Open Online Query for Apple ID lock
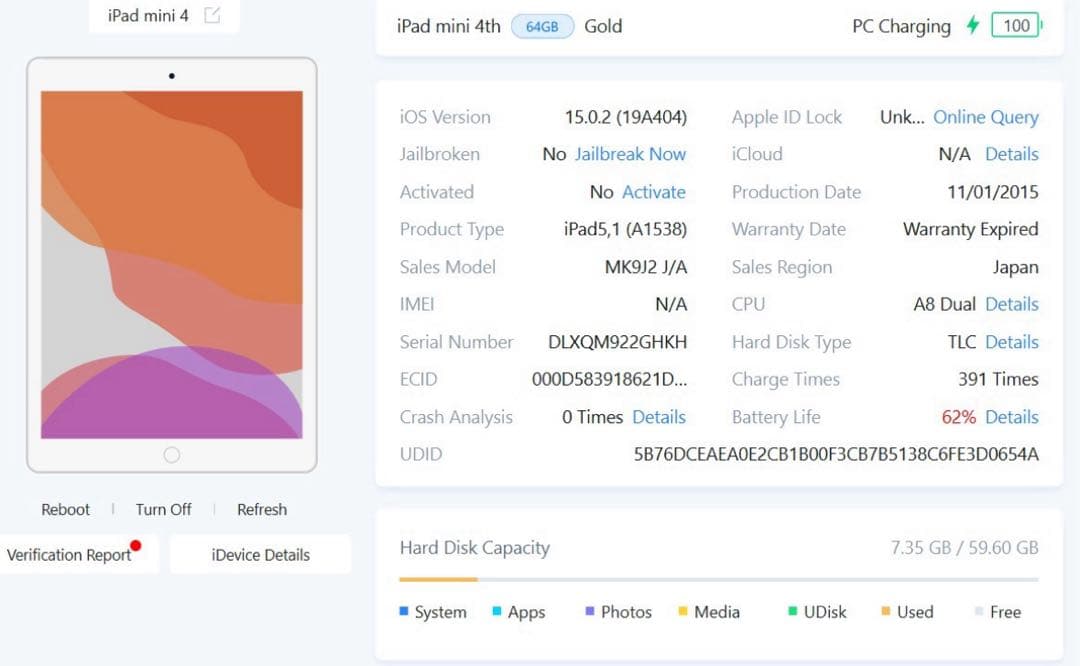 click(x=986, y=117)
